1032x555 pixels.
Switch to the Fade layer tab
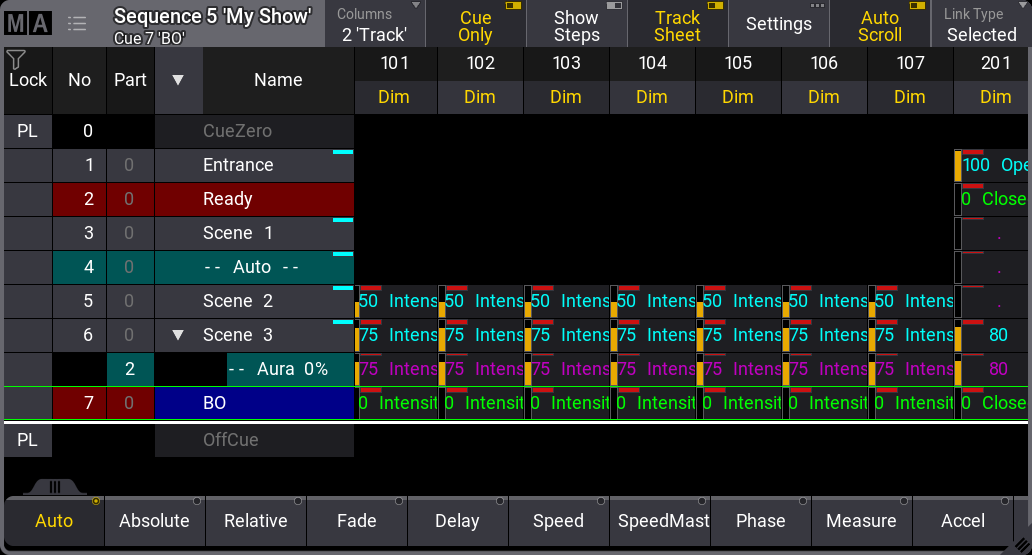(356, 521)
